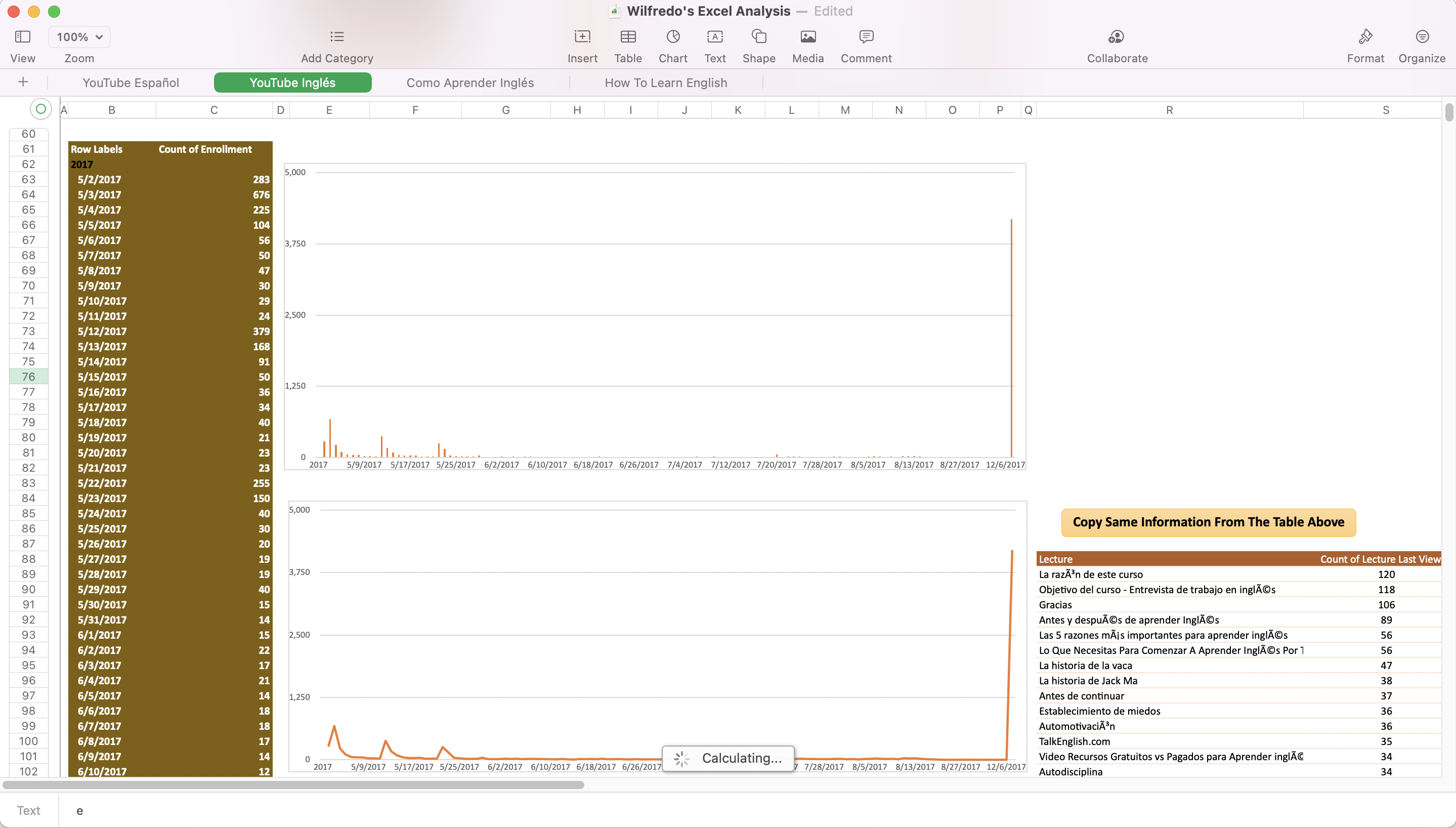Open the Media browser icon
This screenshot has width=1456, height=828.
[x=808, y=37]
